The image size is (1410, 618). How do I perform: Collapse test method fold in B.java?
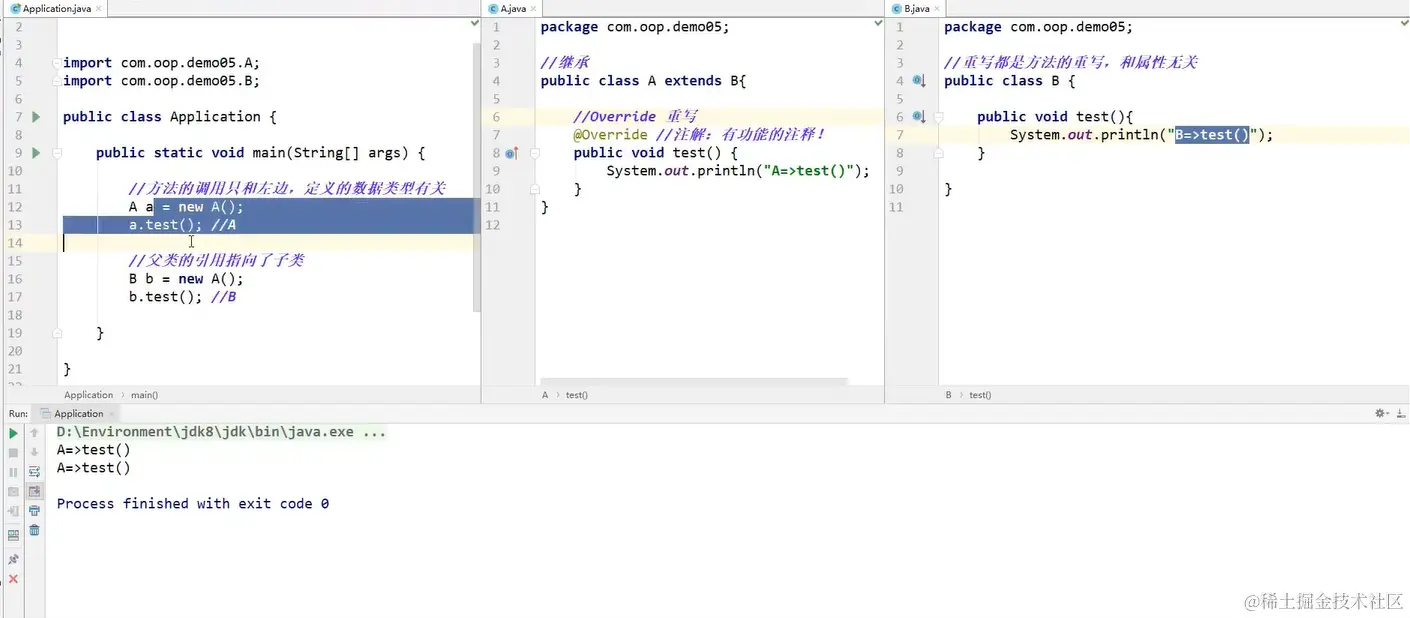[x=938, y=117]
